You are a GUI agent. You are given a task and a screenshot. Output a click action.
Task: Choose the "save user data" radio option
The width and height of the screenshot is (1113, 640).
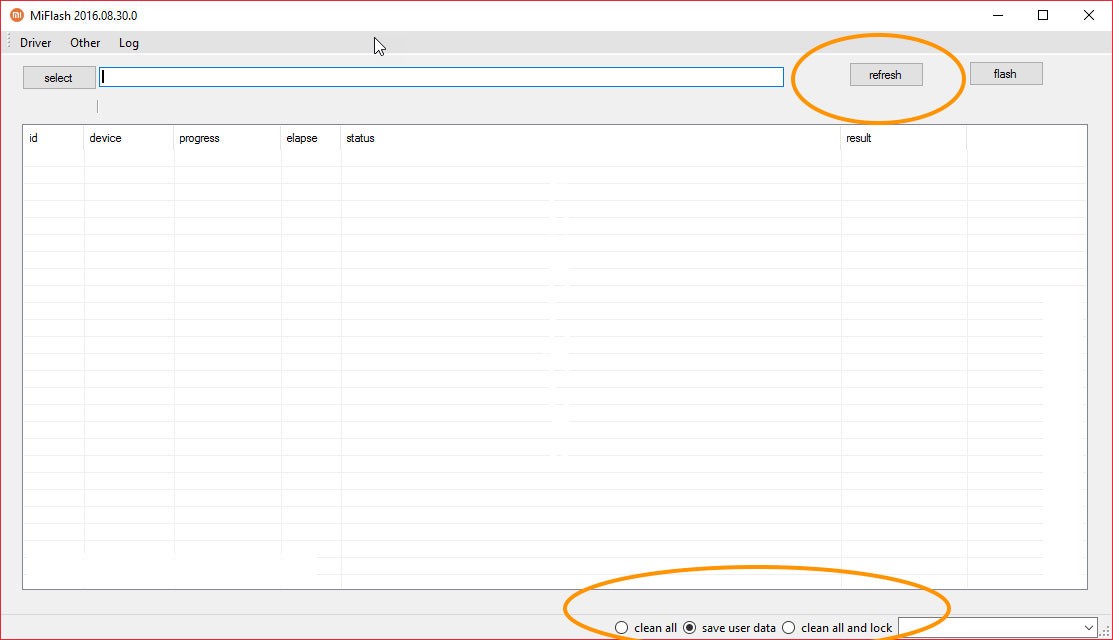pyautogui.click(x=690, y=628)
